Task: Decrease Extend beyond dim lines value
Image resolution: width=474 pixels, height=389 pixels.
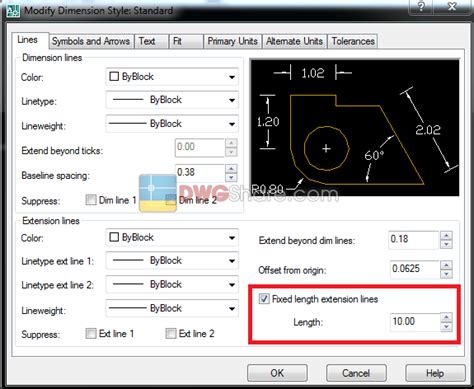Action: [446, 245]
